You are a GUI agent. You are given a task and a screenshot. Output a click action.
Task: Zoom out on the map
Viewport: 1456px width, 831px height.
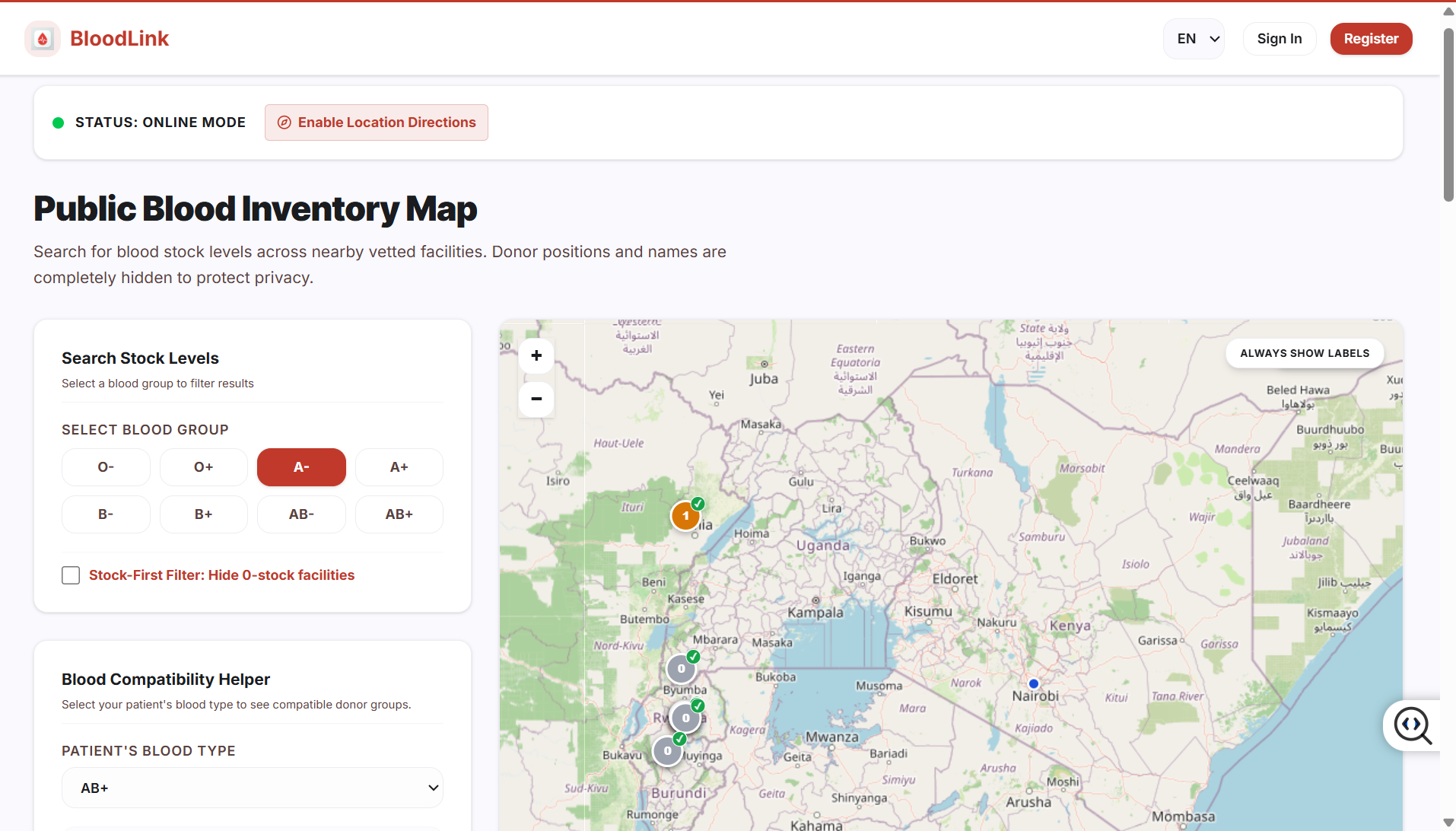[x=536, y=399]
